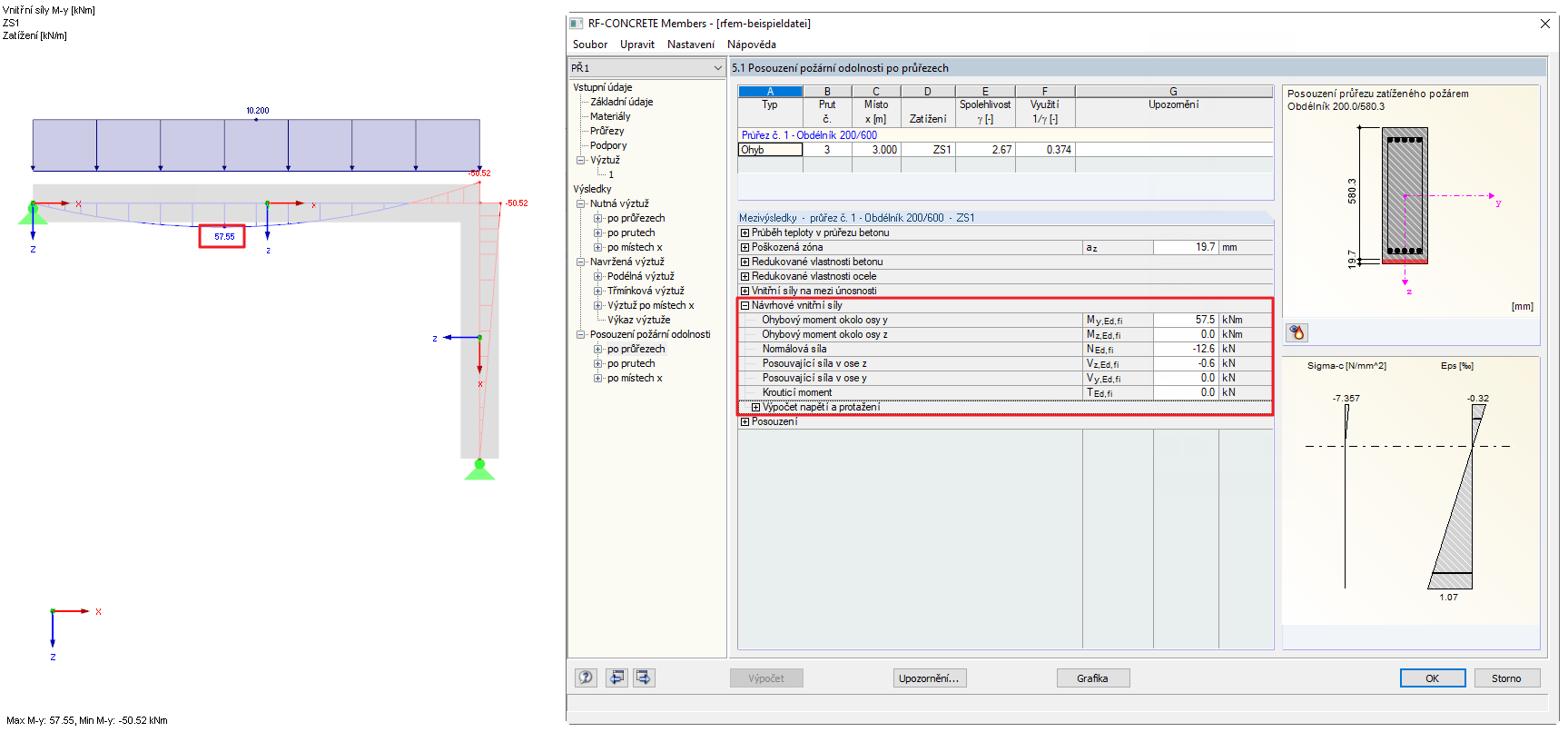The height and width of the screenshot is (732, 1568).
Task: Click the -7.357 stress value in Sigma-c diagram
Action: point(1346,398)
